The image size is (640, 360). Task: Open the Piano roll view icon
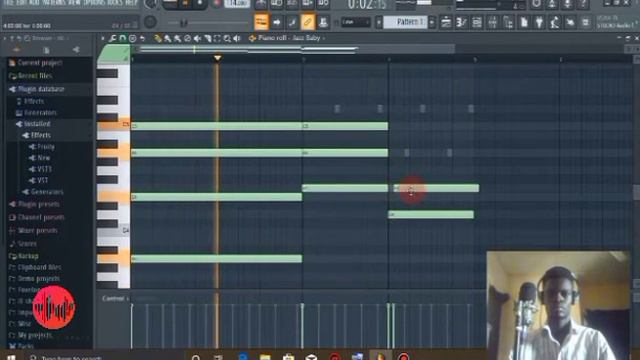[x=462, y=22]
